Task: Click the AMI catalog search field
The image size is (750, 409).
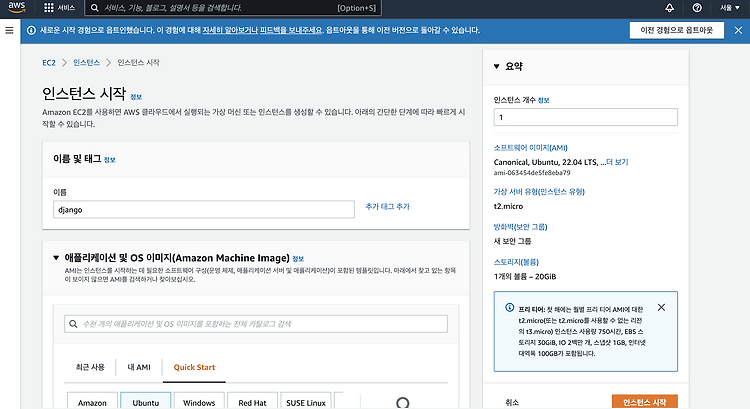Action: 256,324
